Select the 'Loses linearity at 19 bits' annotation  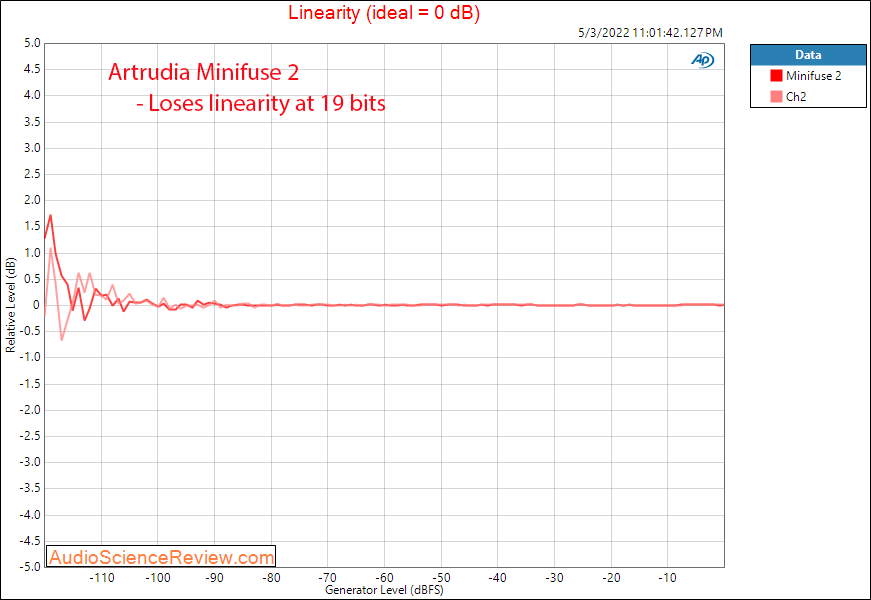(267, 103)
